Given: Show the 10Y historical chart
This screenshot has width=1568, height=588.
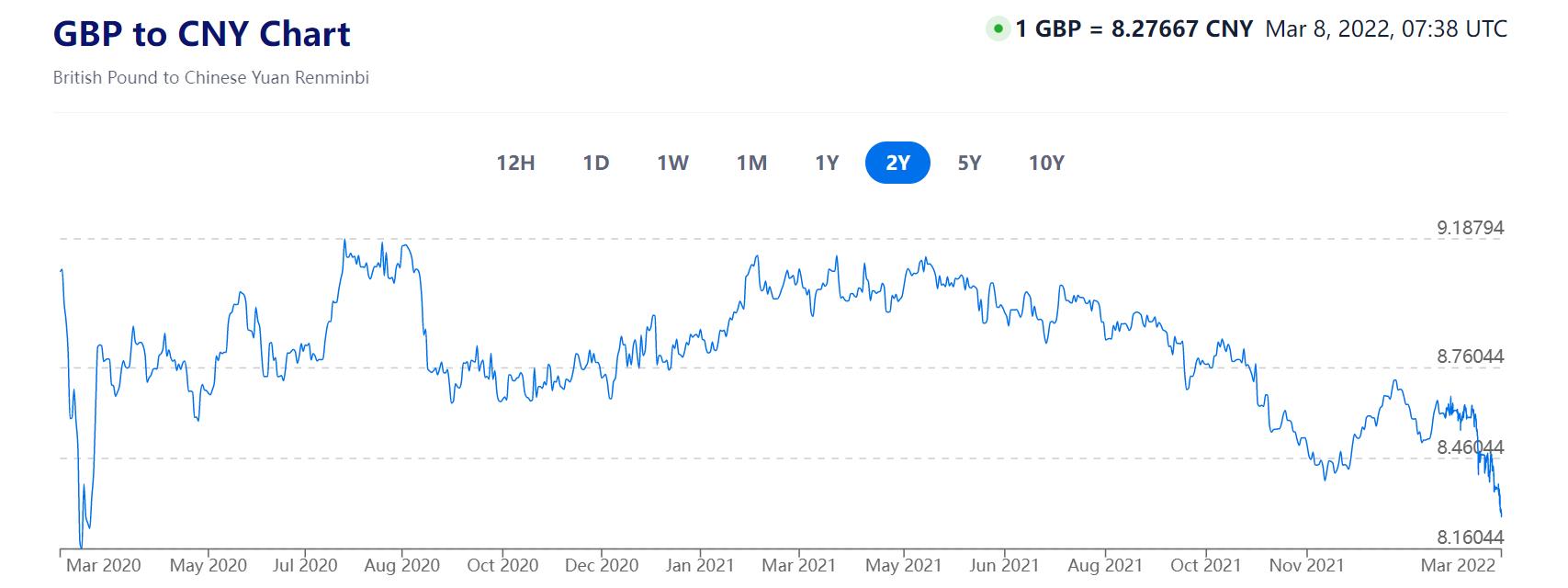Looking at the screenshot, I should pos(1046,164).
